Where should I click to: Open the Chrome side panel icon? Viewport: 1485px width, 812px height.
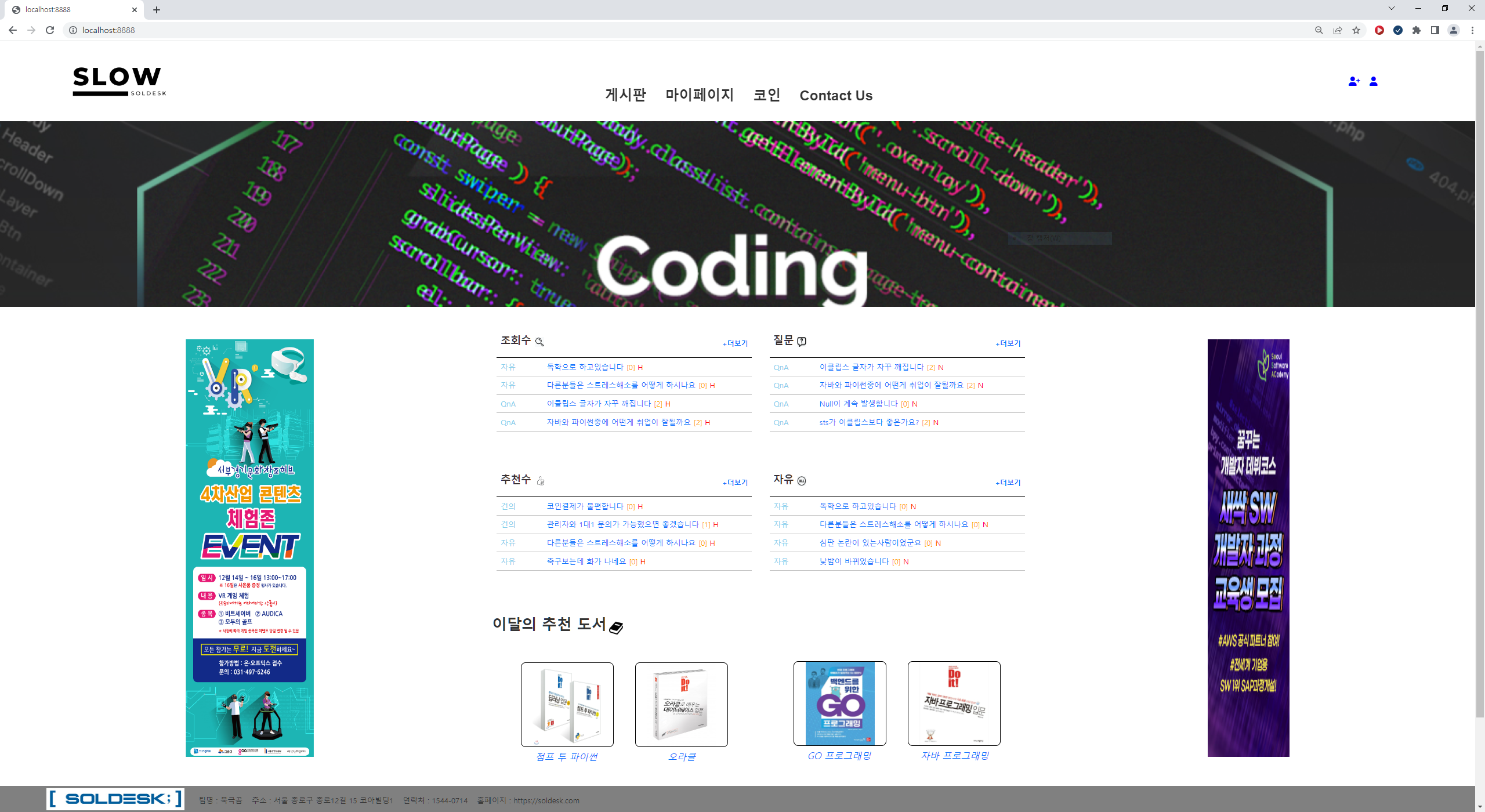click(1435, 30)
